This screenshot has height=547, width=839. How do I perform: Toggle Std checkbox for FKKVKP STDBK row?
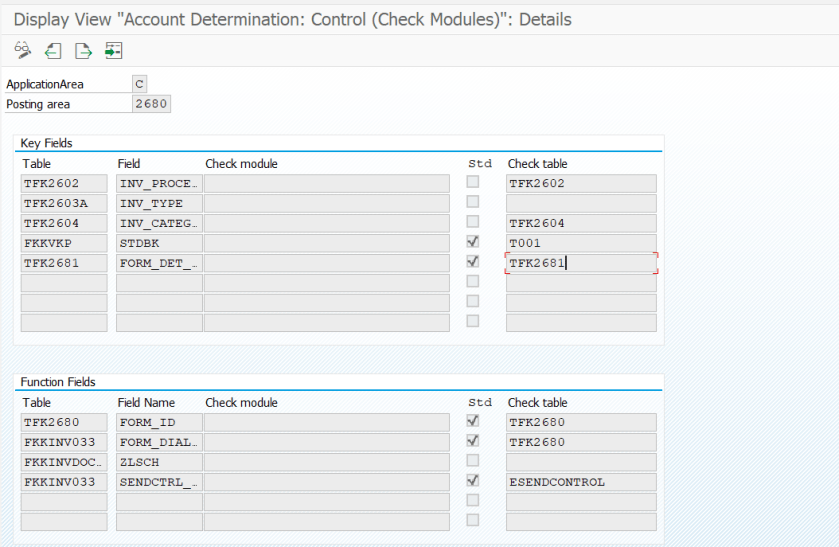(x=473, y=242)
